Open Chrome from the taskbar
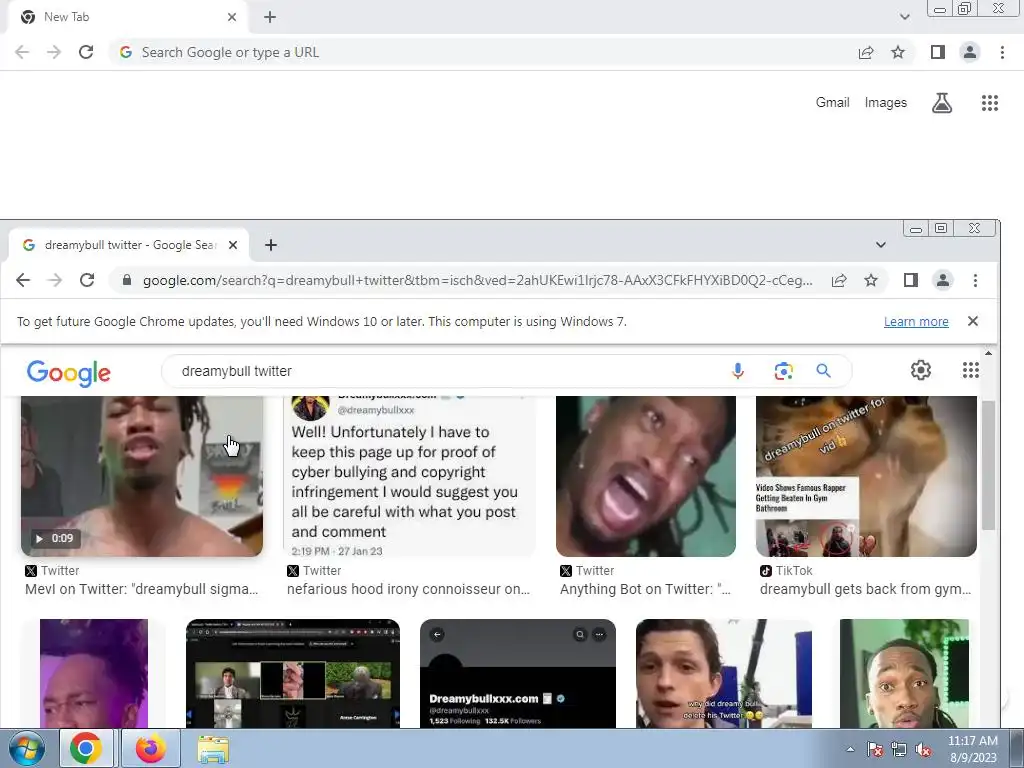1024x768 pixels. pyautogui.click(x=86, y=748)
